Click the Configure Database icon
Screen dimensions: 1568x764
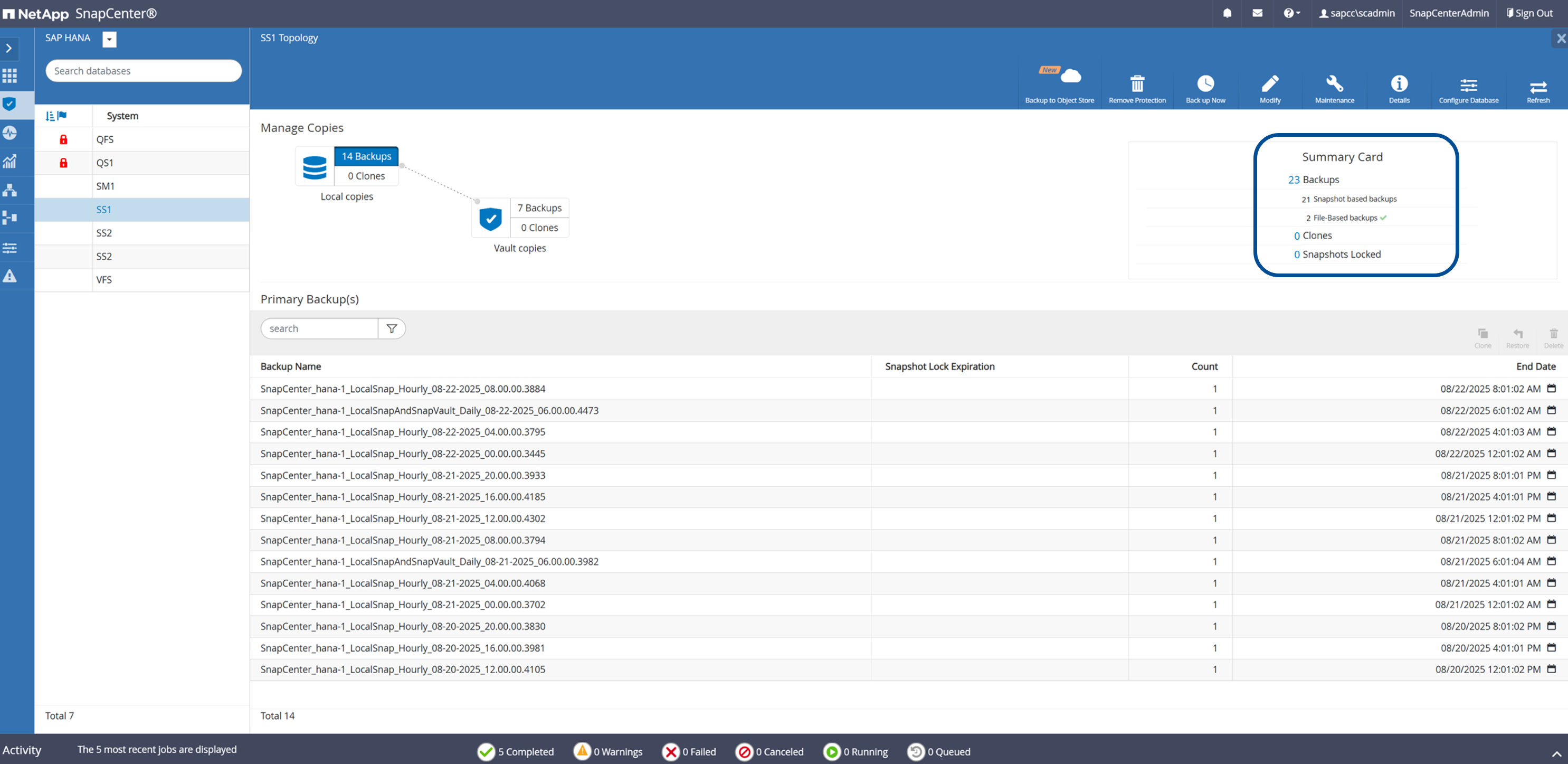[x=1468, y=85]
